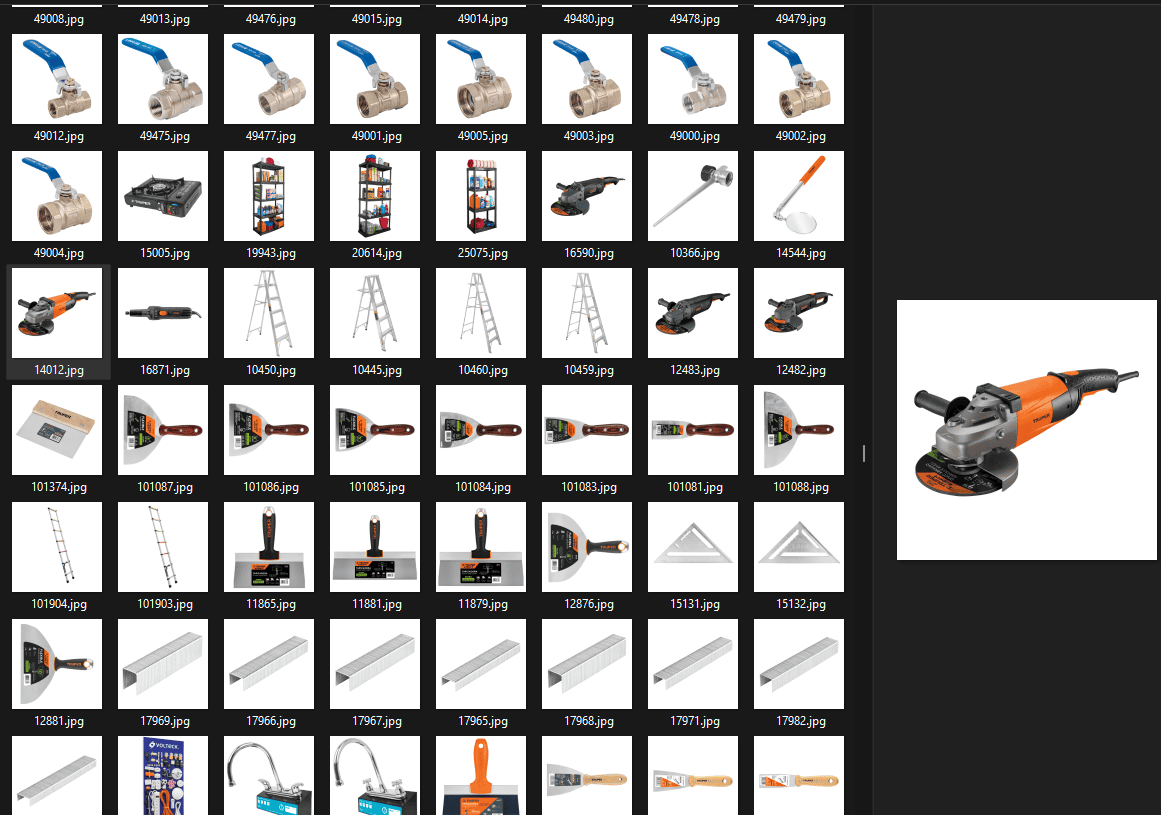Image resolution: width=1161 pixels, height=815 pixels.
Task: Click the 12482.jpg grinder thumbnail
Action: click(799, 313)
